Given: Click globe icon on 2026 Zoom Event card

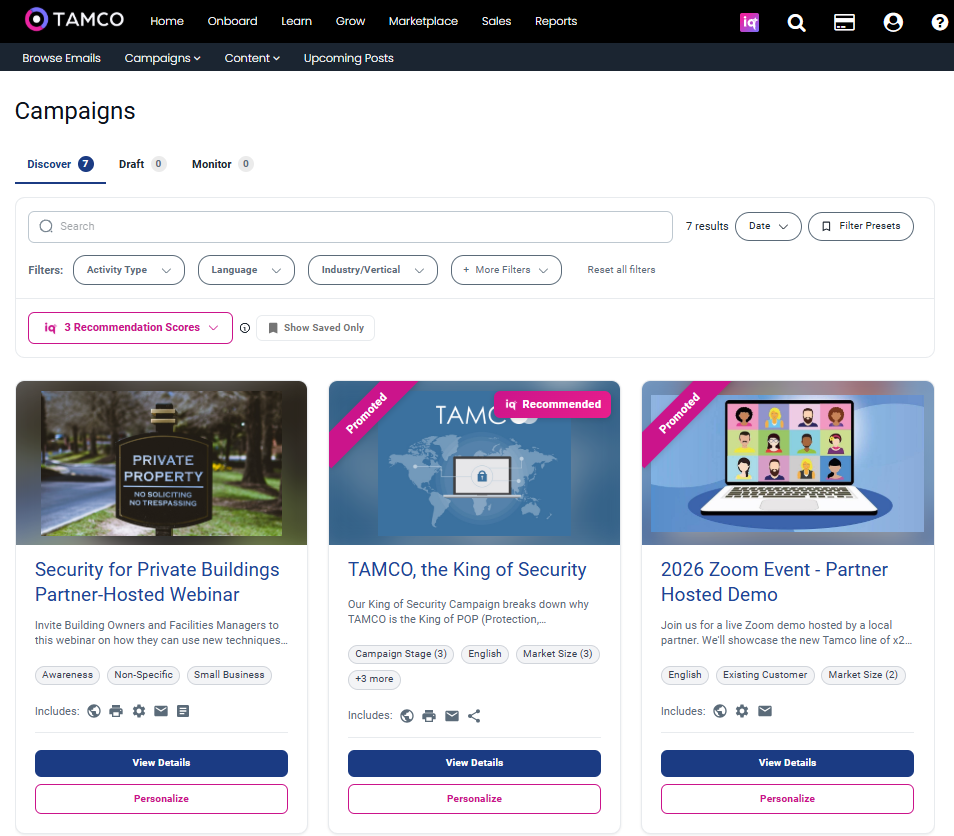Looking at the screenshot, I should pos(720,711).
